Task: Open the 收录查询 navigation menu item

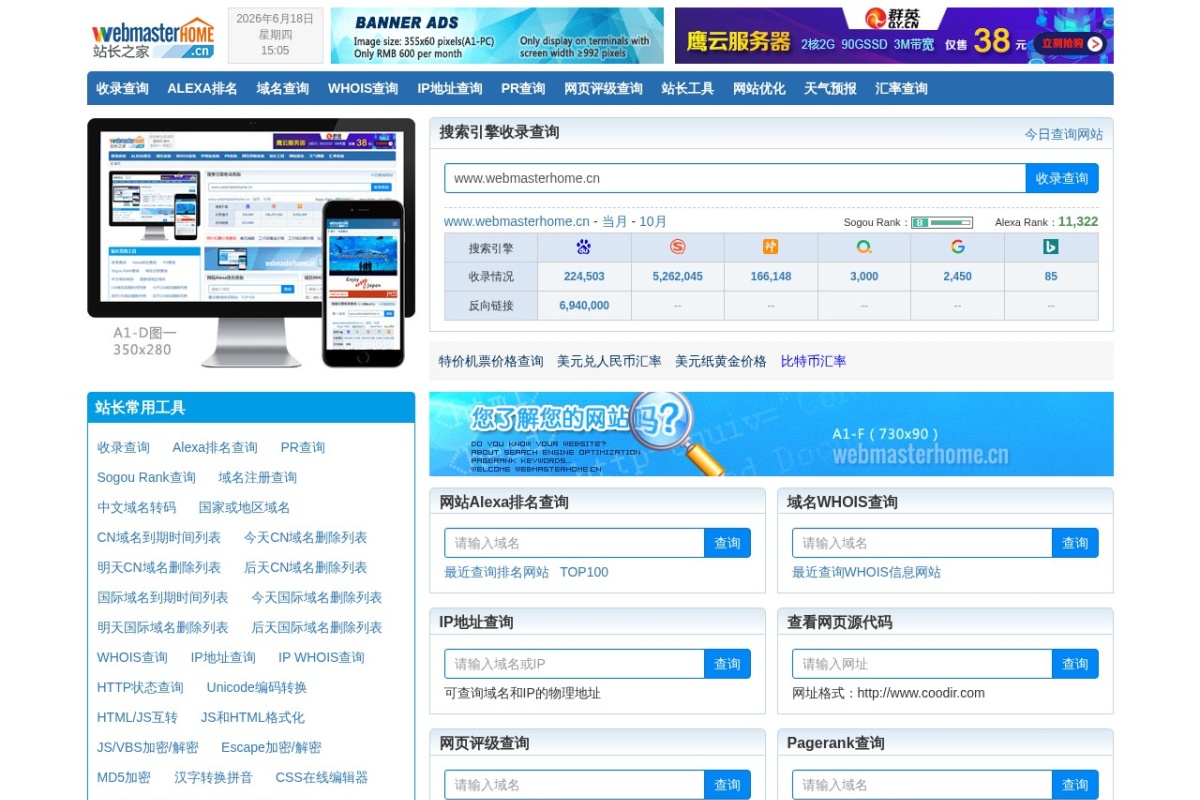Action: pos(122,88)
